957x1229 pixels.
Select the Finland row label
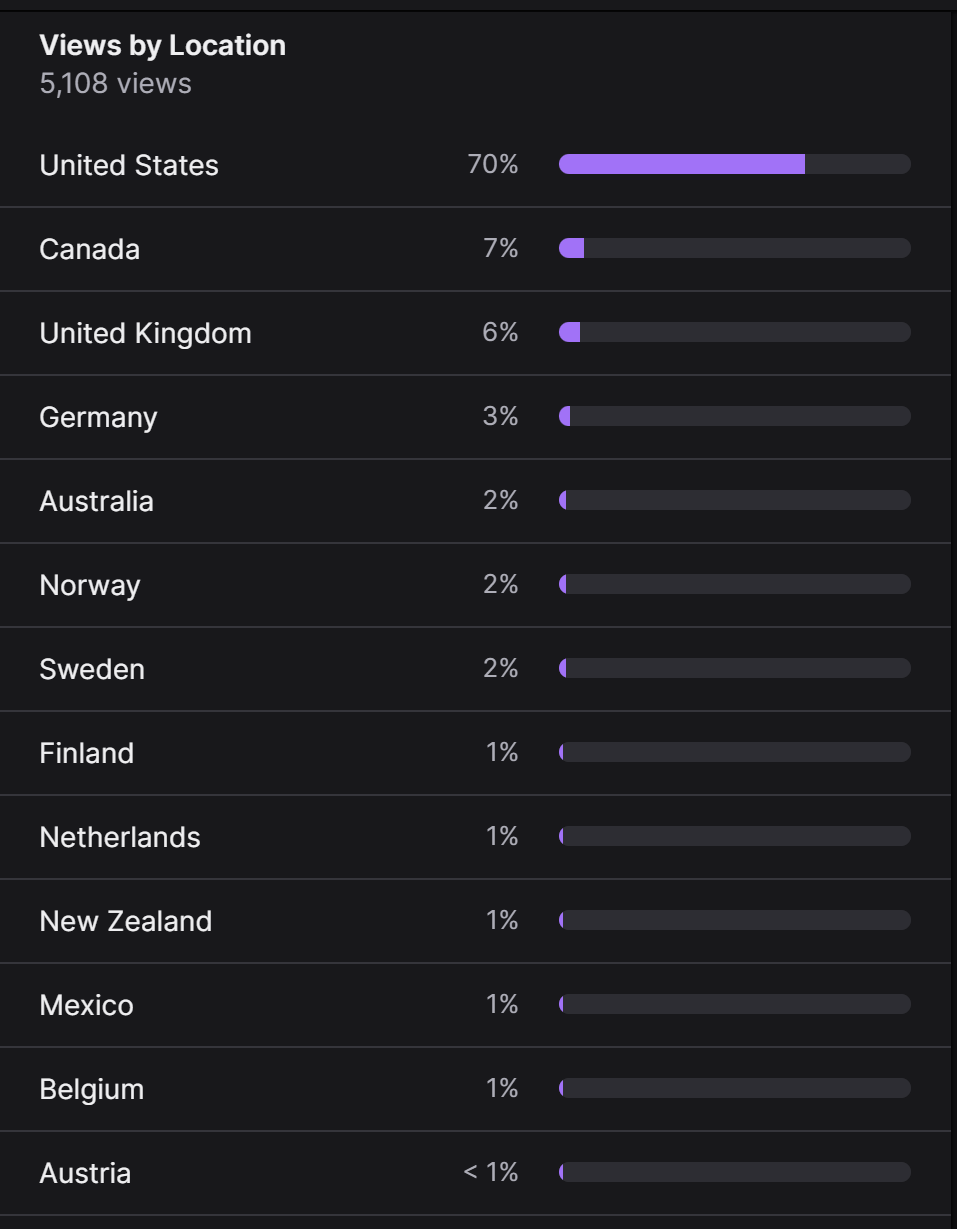[86, 753]
